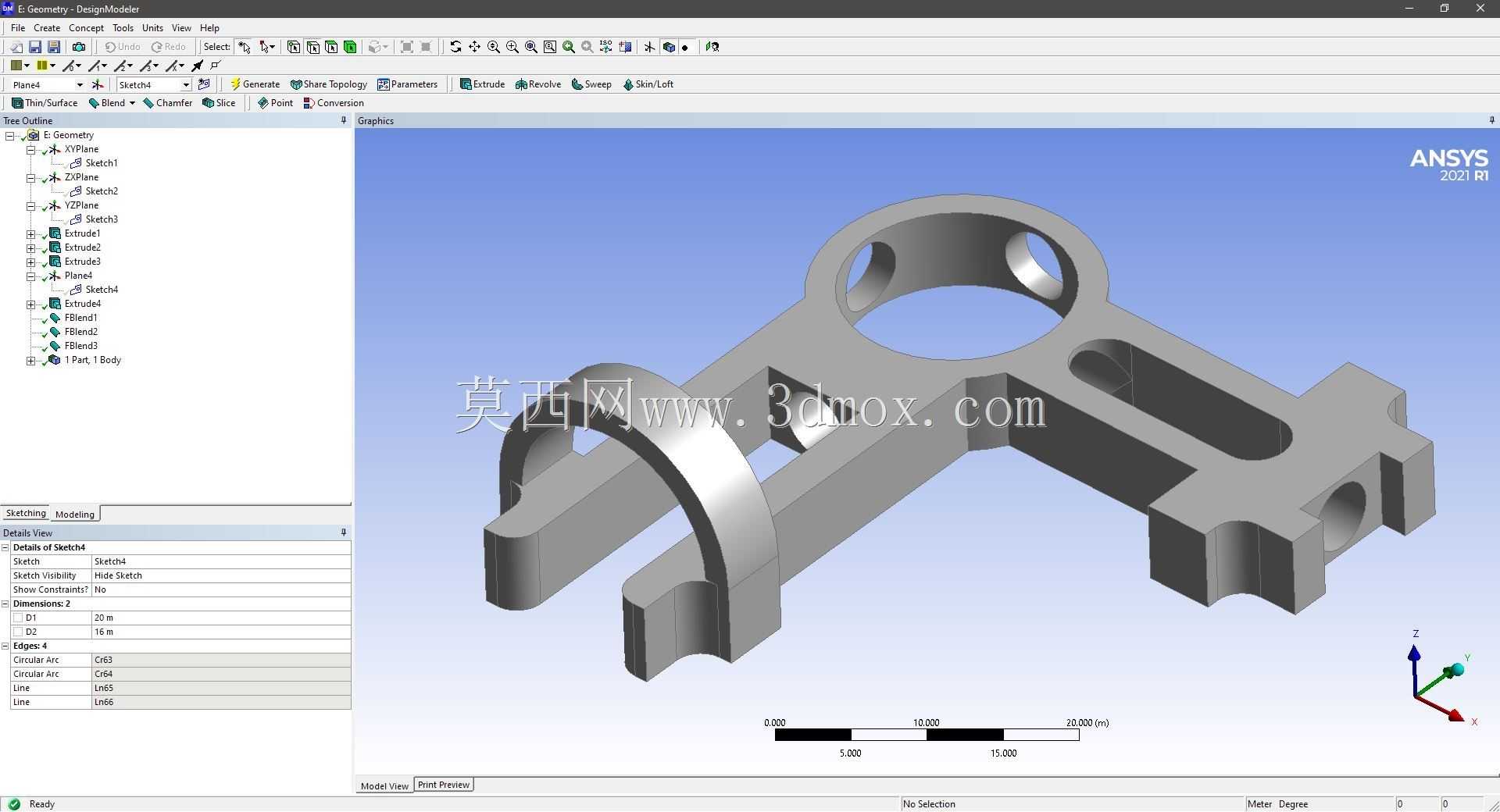Open the Concept menu
The height and width of the screenshot is (812, 1500).
pyautogui.click(x=86, y=27)
